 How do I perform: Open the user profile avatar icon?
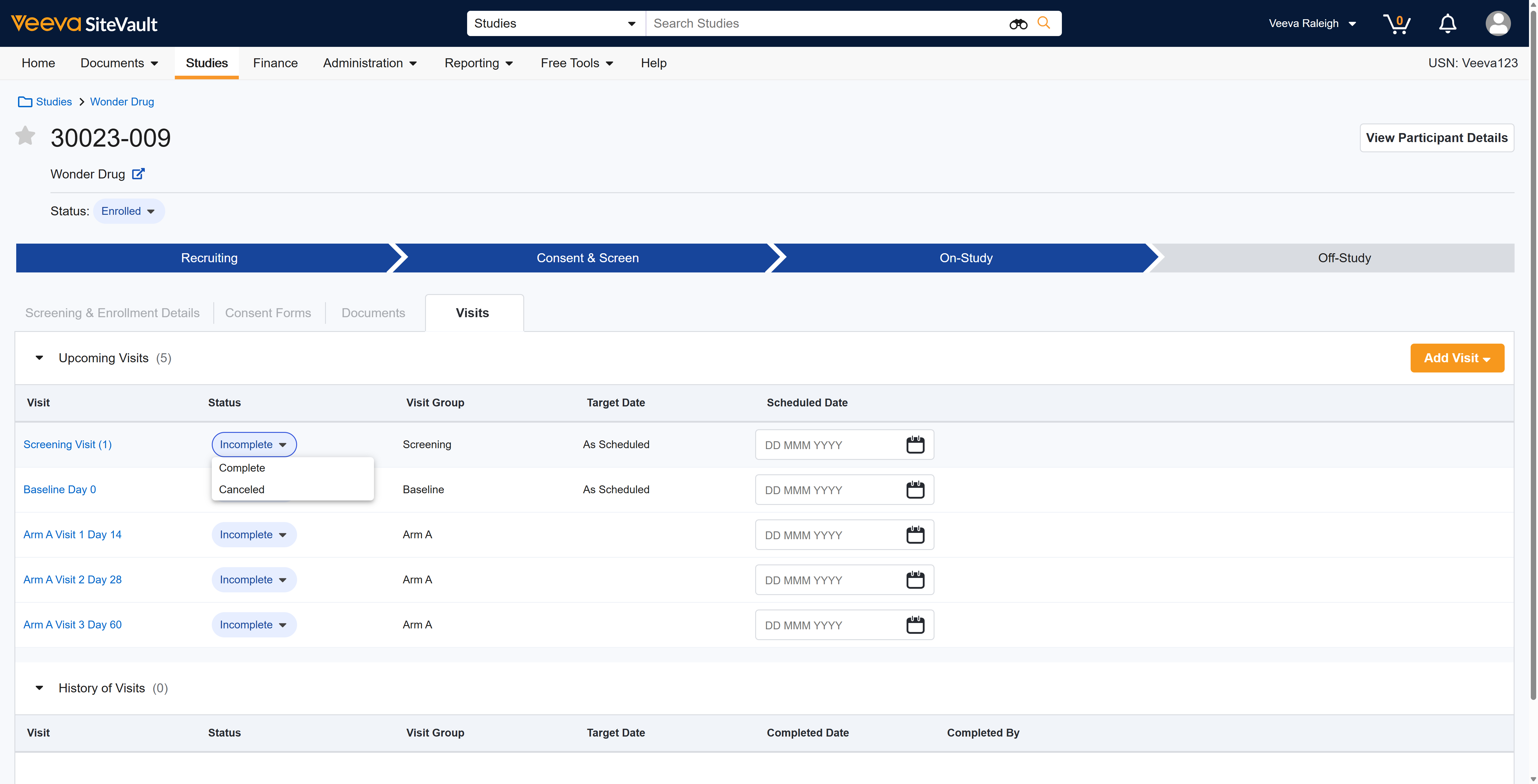1499,23
